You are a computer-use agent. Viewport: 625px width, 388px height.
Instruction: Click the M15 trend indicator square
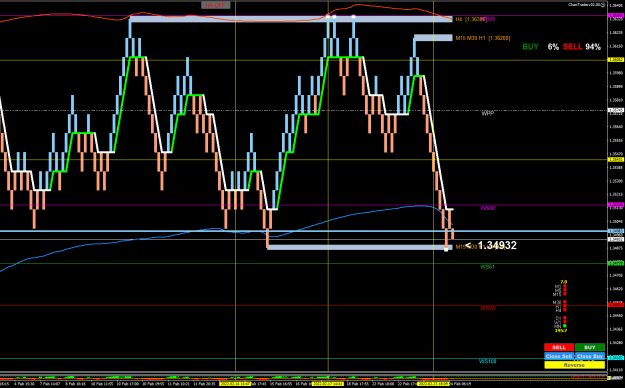[x=565, y=294]
